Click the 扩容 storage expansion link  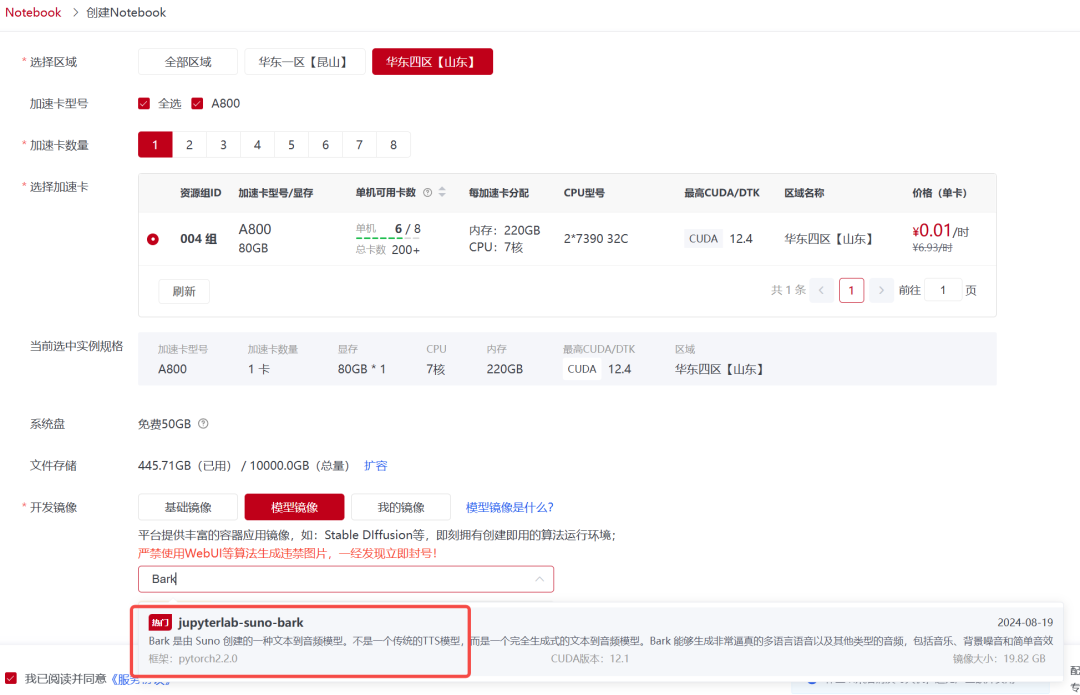(x=375, y=466)
